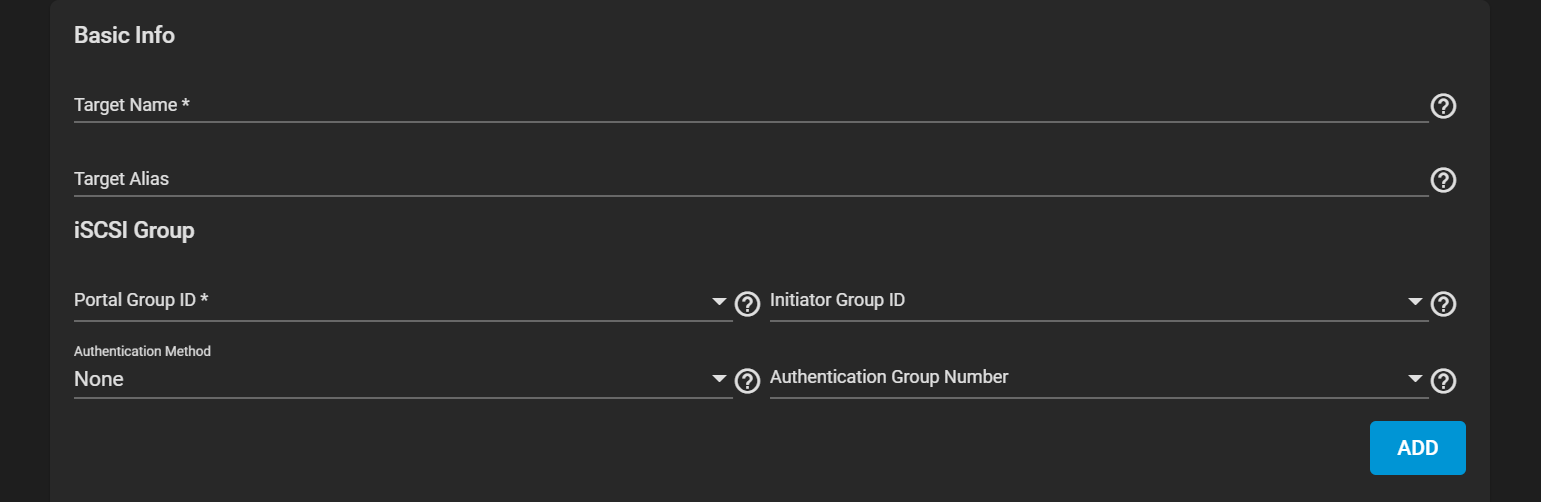The height and width of the screenshot is (502, 1541).
Task: Open help tooltip for Target Name
Action: click(1443, 106)
